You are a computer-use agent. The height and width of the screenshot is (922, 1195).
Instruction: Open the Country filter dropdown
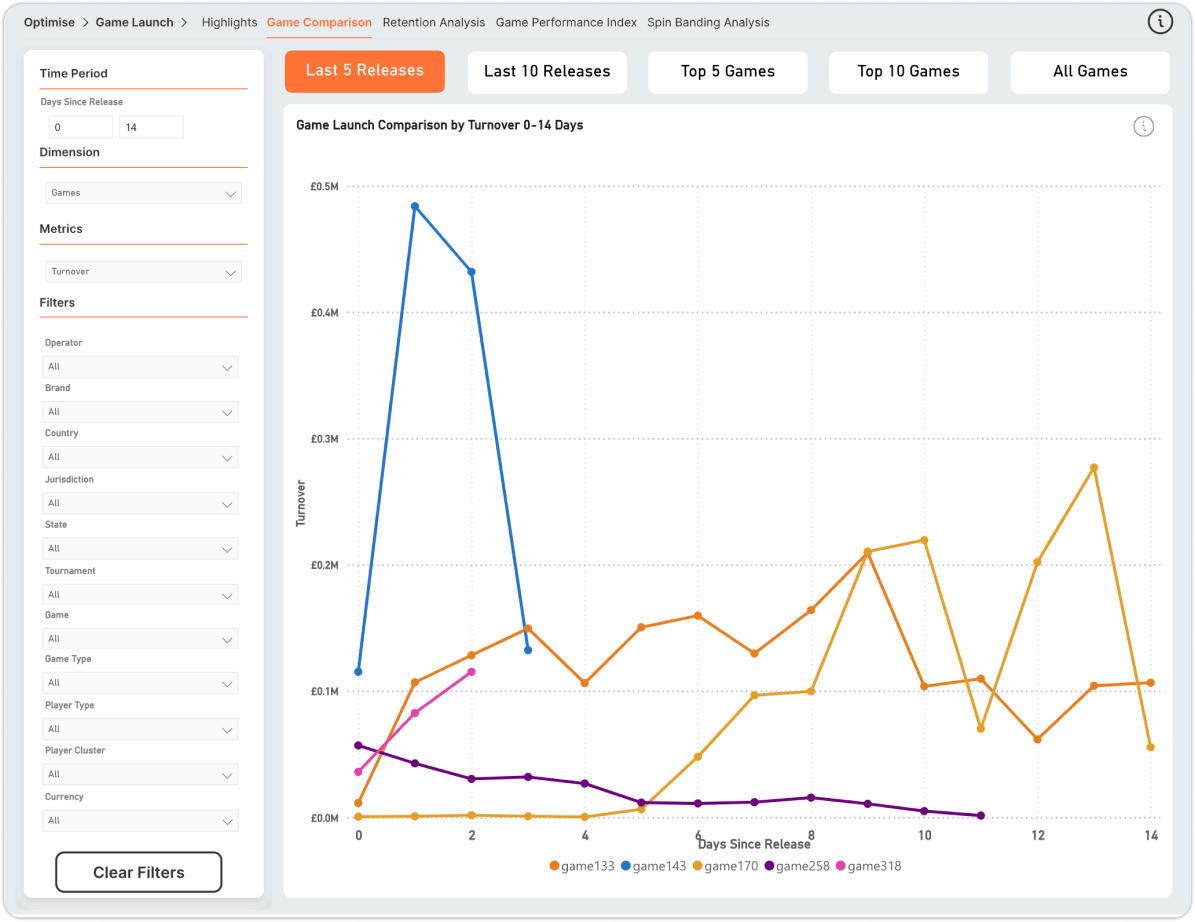[x=140, y=457]
